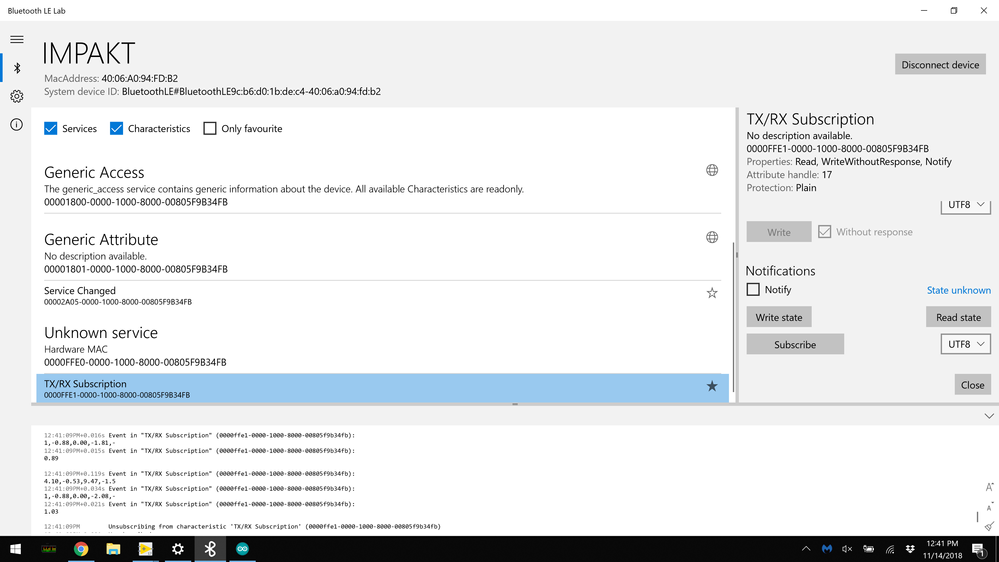This screenshot has height=562, width=999.
Task: Open the UTF8 dropdown above Write button
Action: pyautogui.click(x=965, y=205)
